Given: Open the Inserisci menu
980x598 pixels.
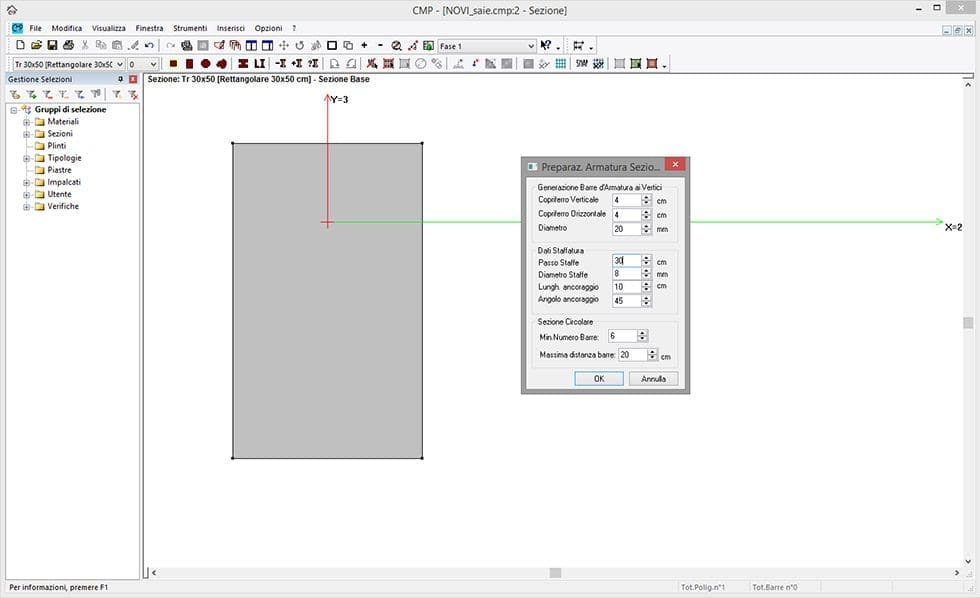Looking at the screenshot, I should [x=230, y=28].
